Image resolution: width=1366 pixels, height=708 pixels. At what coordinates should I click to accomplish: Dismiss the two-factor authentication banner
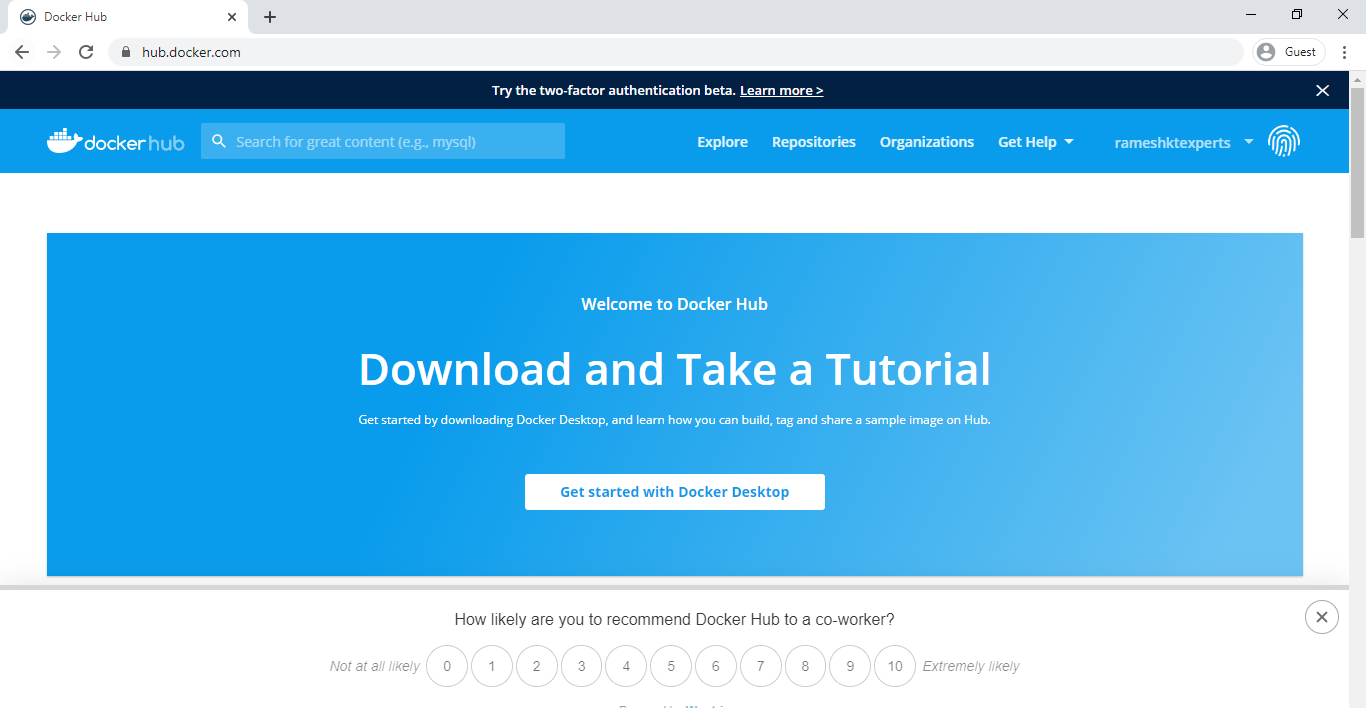pyautogui.click(x=1322, y=91)
